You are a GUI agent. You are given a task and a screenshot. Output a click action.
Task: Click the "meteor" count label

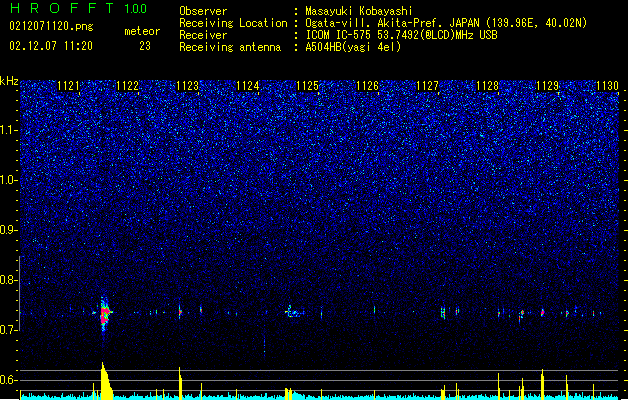[142, 31]
